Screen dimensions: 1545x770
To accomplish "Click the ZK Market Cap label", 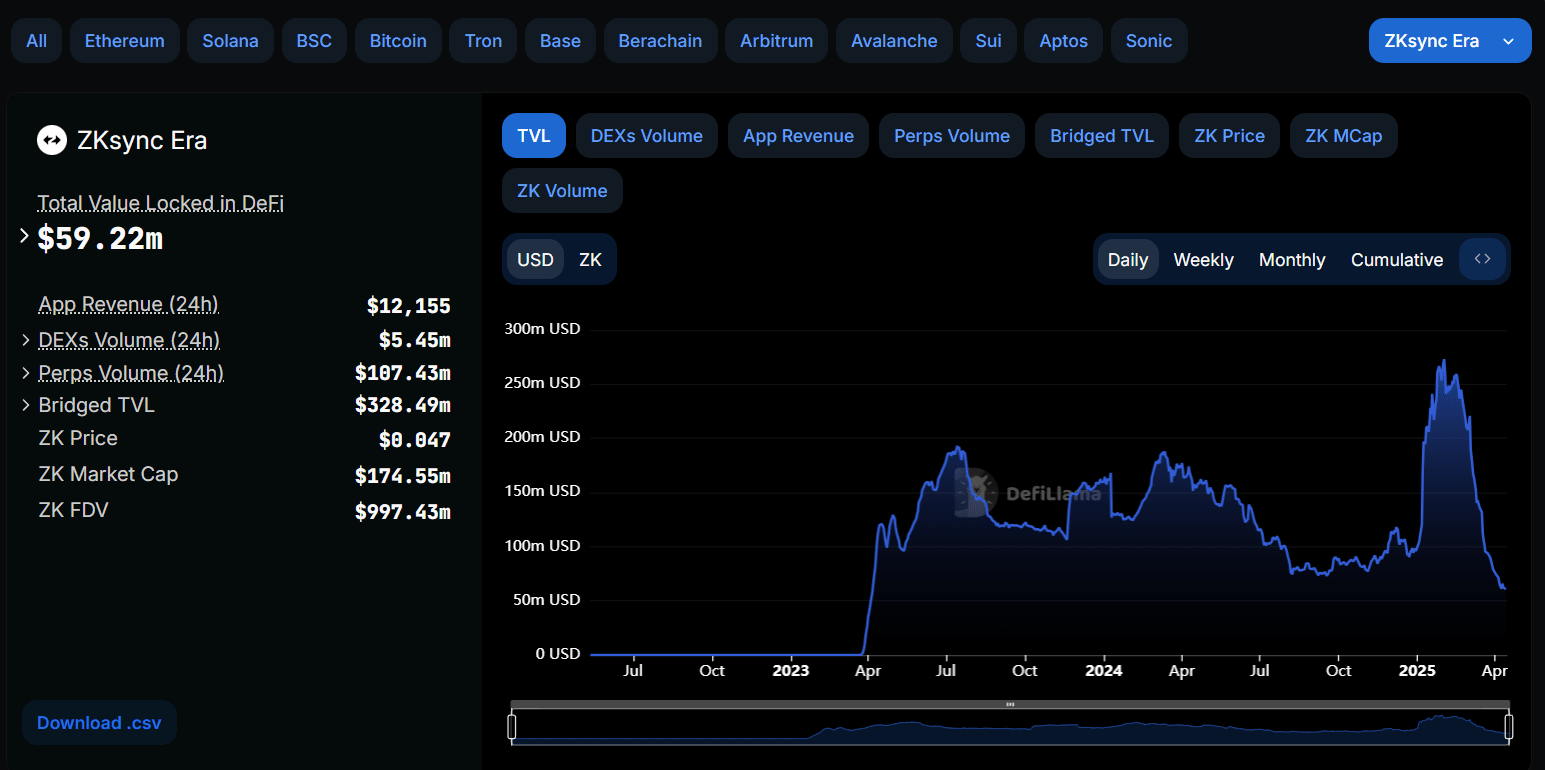I will click(x=108, y=474).
